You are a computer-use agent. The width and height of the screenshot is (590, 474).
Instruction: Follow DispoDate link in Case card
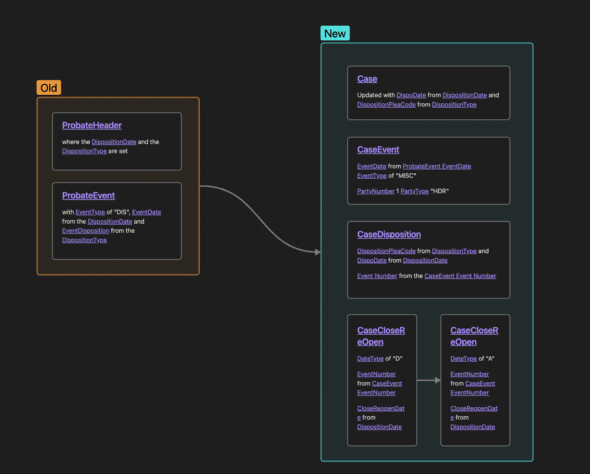tap(411, 95)
